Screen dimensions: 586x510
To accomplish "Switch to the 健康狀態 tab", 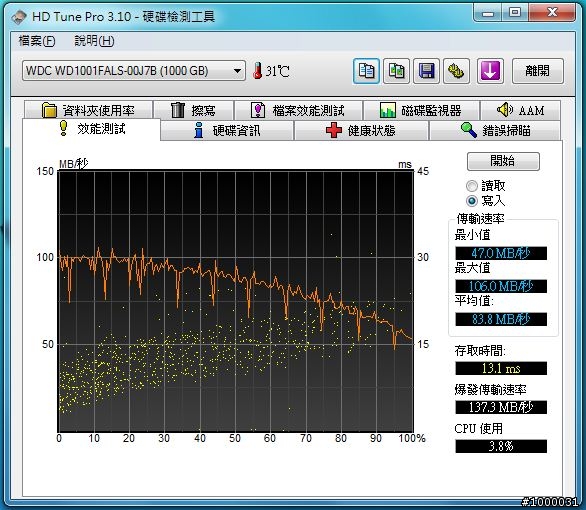I will (x=361, y=131).
